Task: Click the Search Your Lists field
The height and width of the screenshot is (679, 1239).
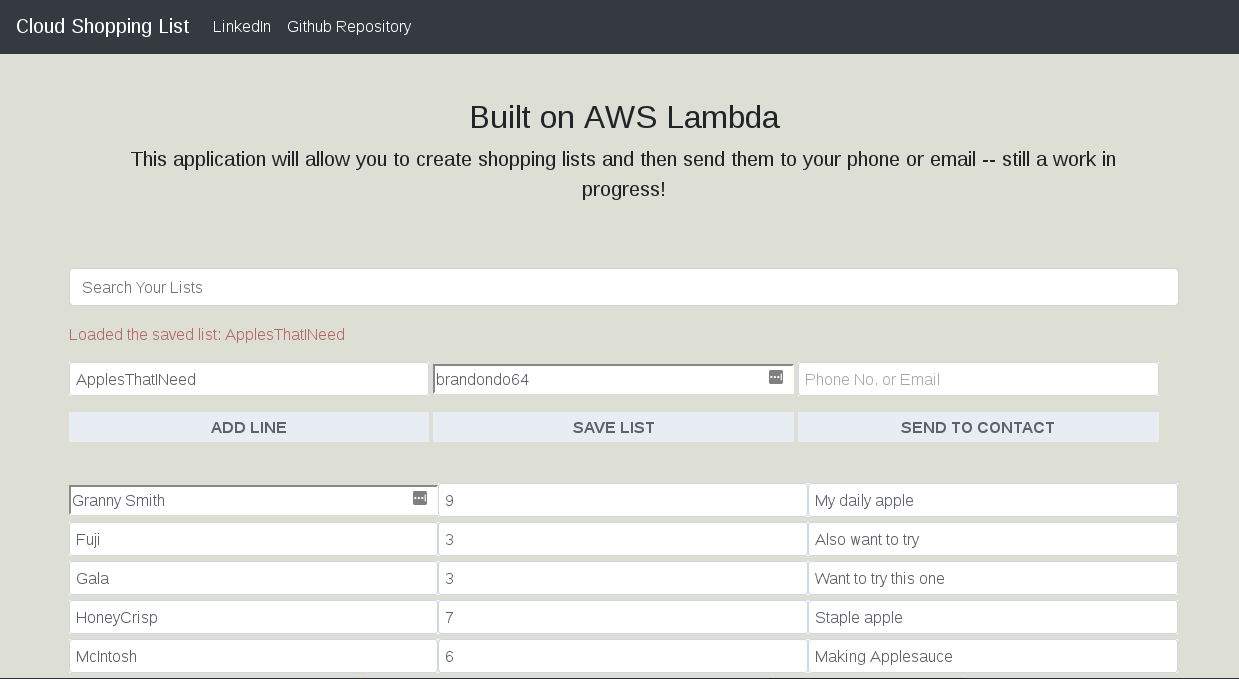Action: click(623, 287)
